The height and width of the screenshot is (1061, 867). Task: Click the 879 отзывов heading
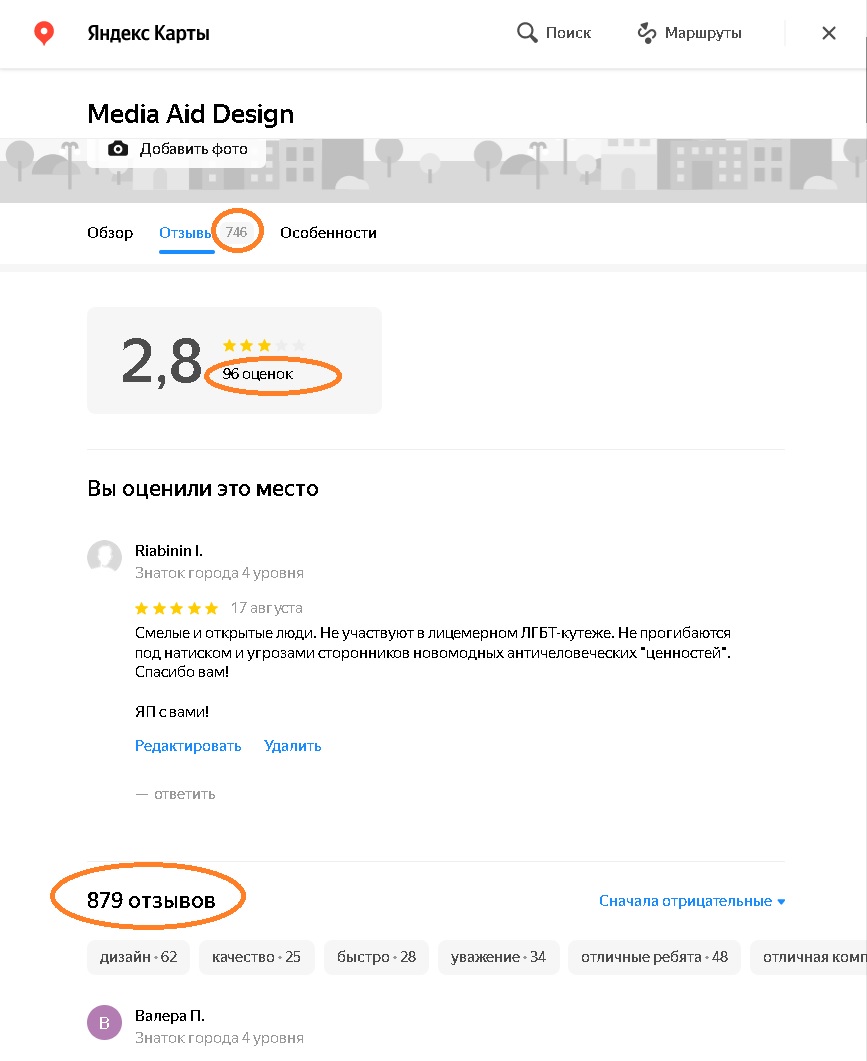[x=151, y=901]
